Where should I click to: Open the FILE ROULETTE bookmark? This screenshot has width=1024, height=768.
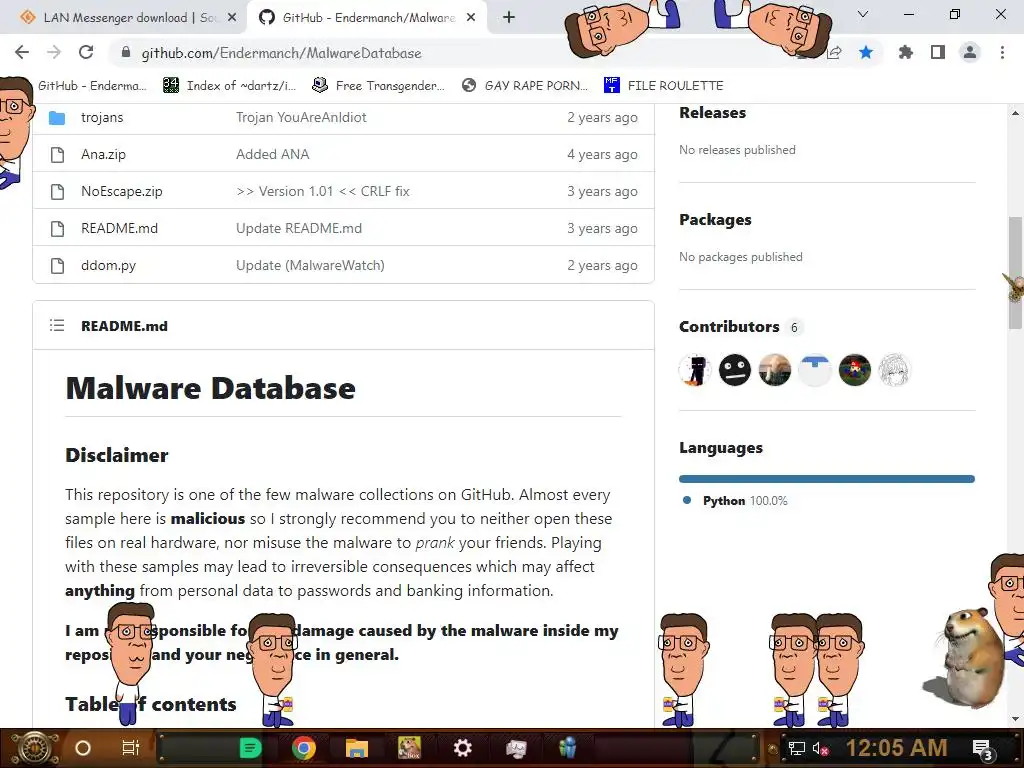[x=664, y=85]
